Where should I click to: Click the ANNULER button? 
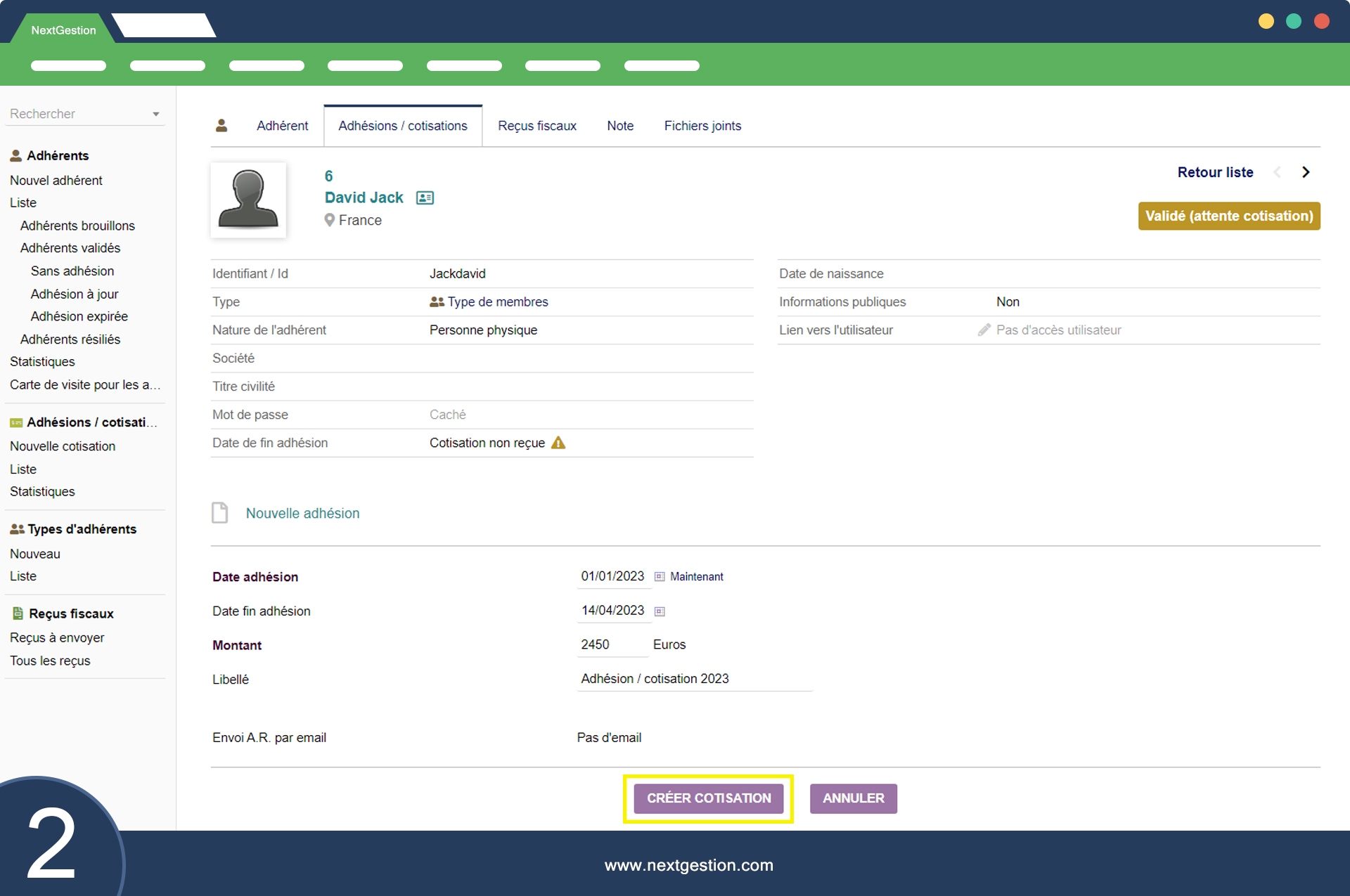coord(853,798)
